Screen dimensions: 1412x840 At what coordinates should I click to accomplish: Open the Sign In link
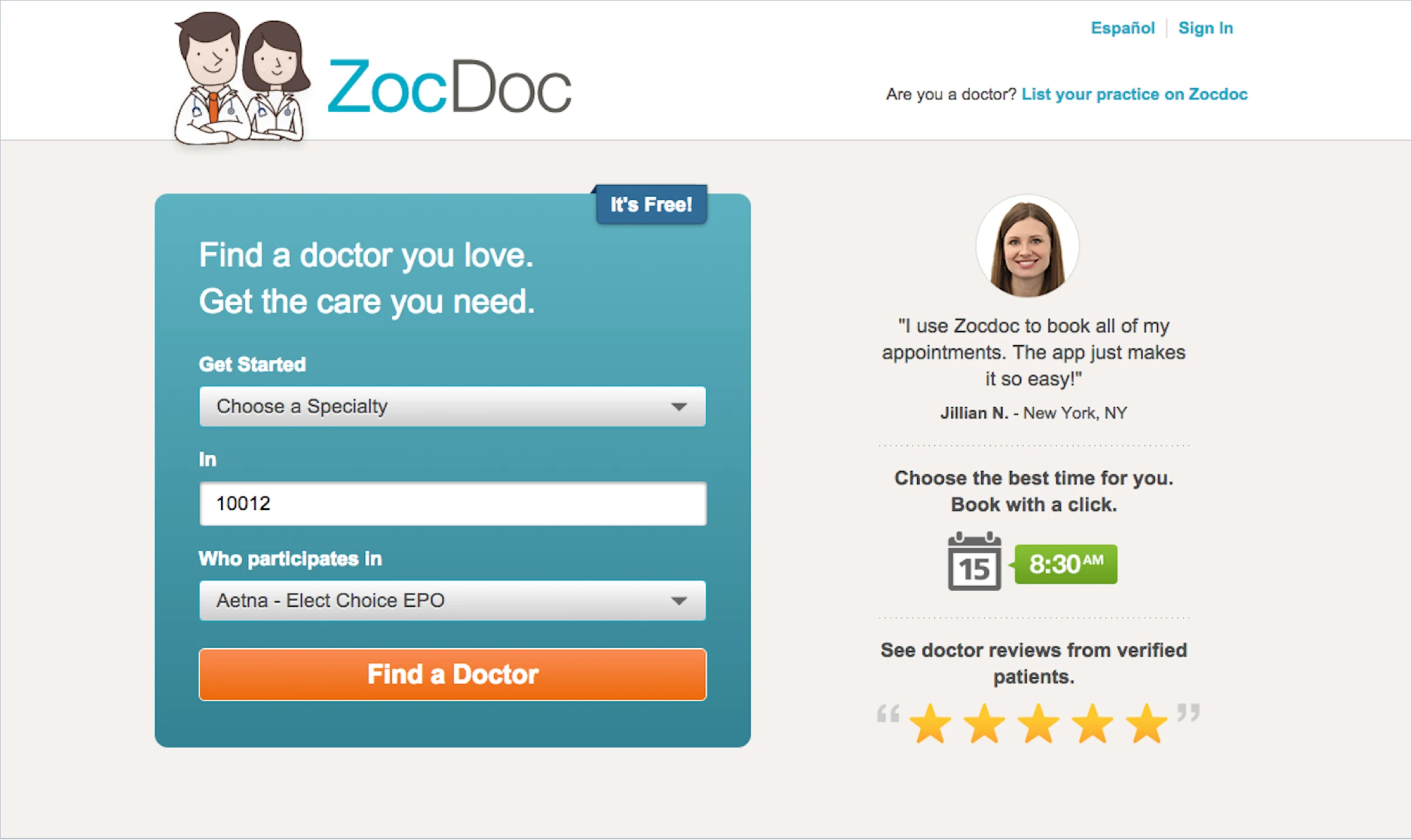[x=1205, y=28]
